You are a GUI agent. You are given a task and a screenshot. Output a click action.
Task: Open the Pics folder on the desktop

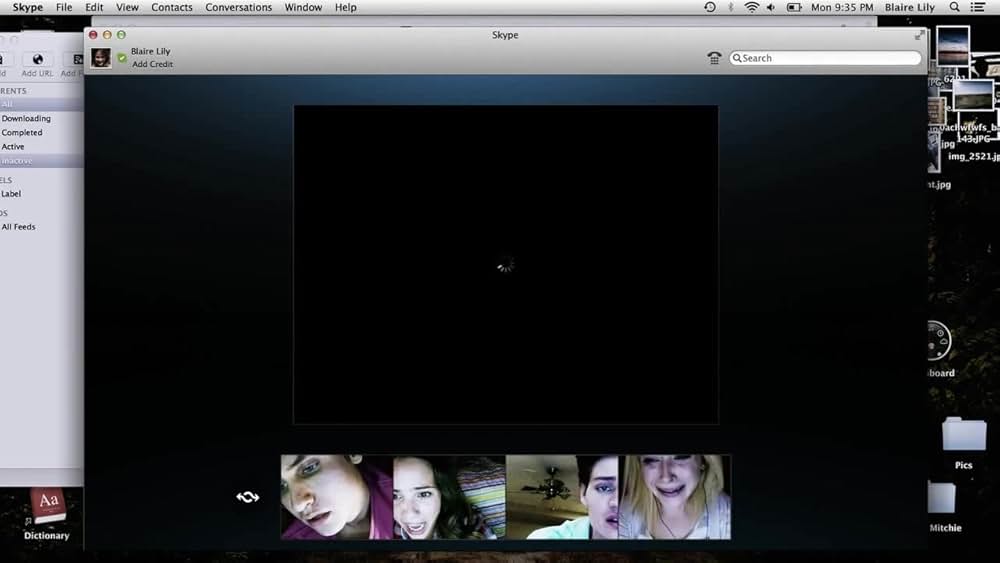[x=963, y=438]
